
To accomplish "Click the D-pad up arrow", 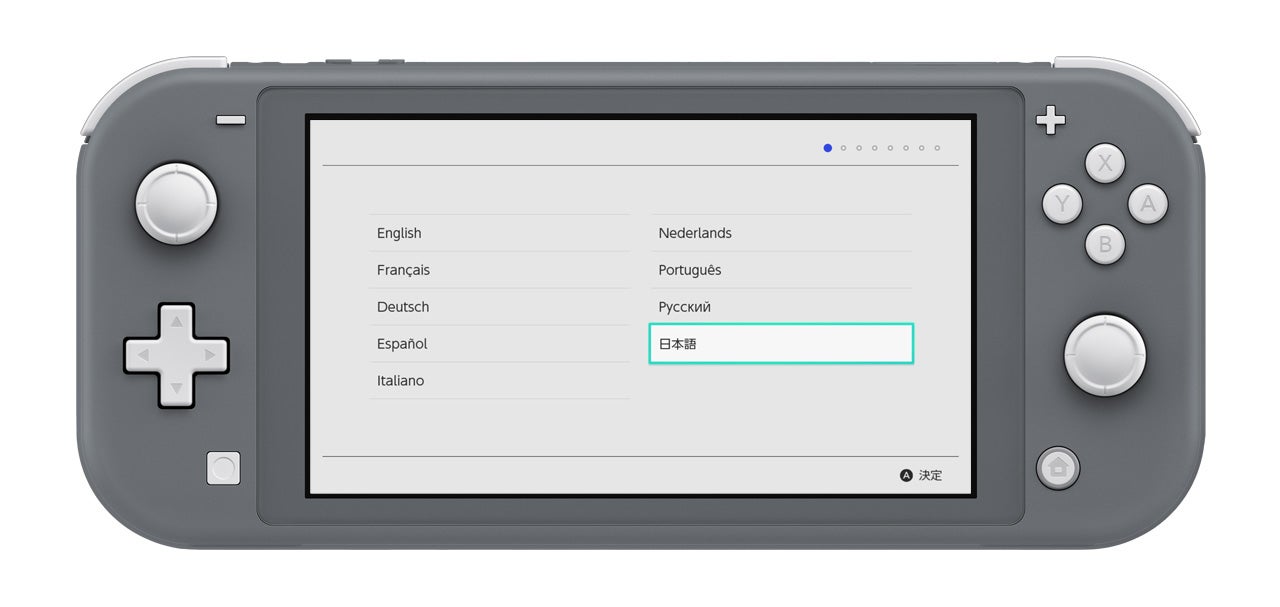I will point(176,323).
